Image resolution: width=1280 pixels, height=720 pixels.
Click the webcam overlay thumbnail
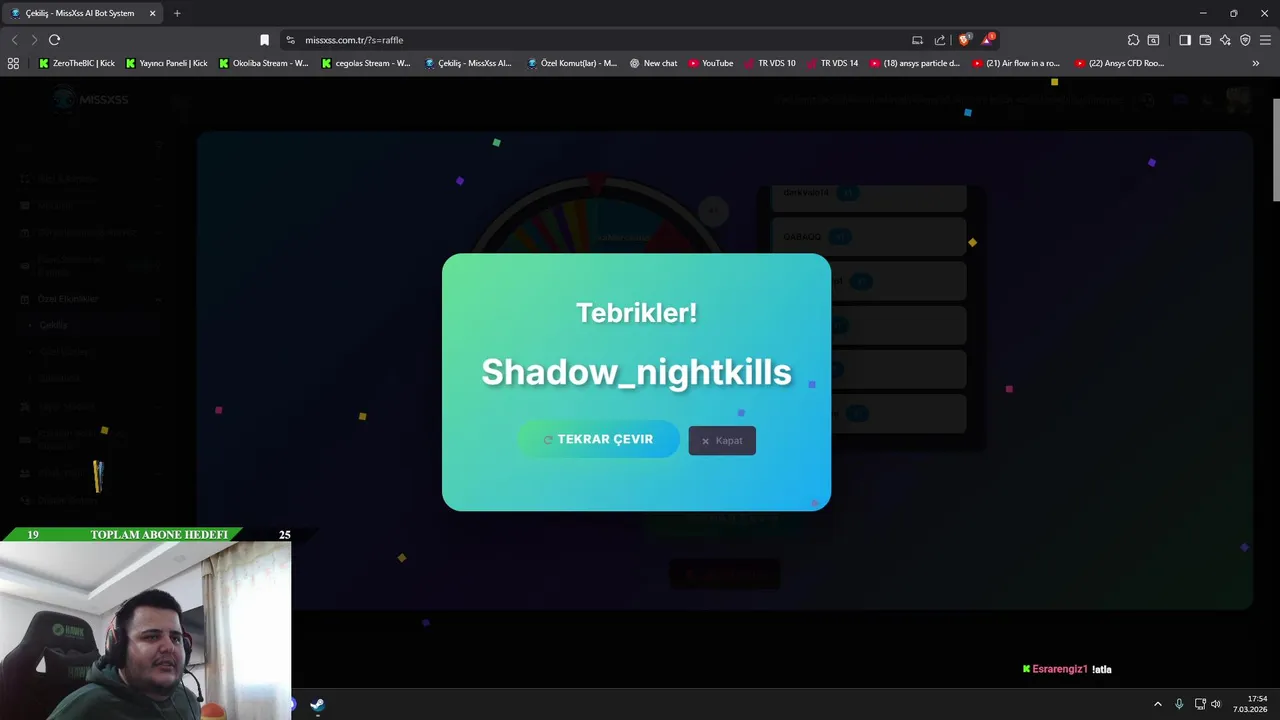point(146,631)
